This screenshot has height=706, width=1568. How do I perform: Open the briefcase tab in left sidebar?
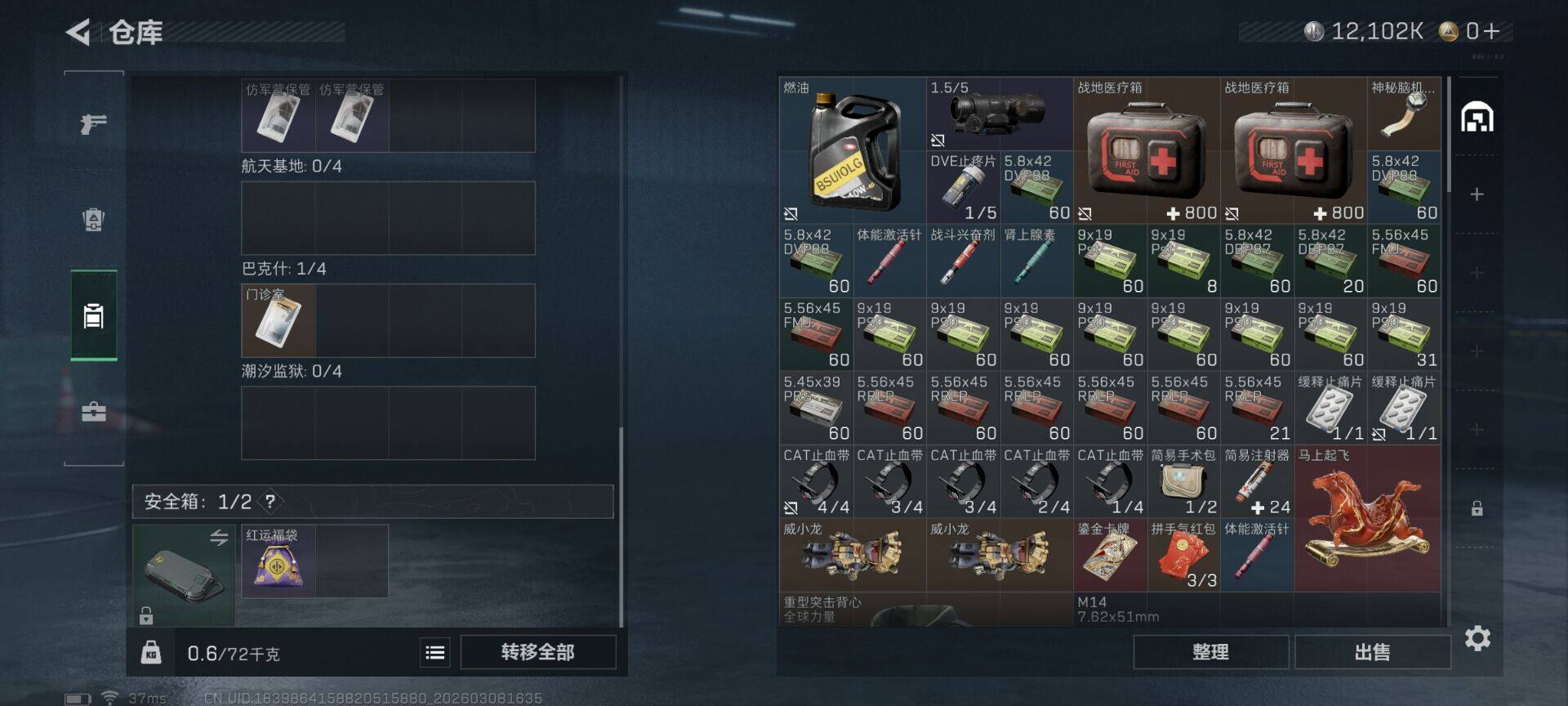coord(94,411)
